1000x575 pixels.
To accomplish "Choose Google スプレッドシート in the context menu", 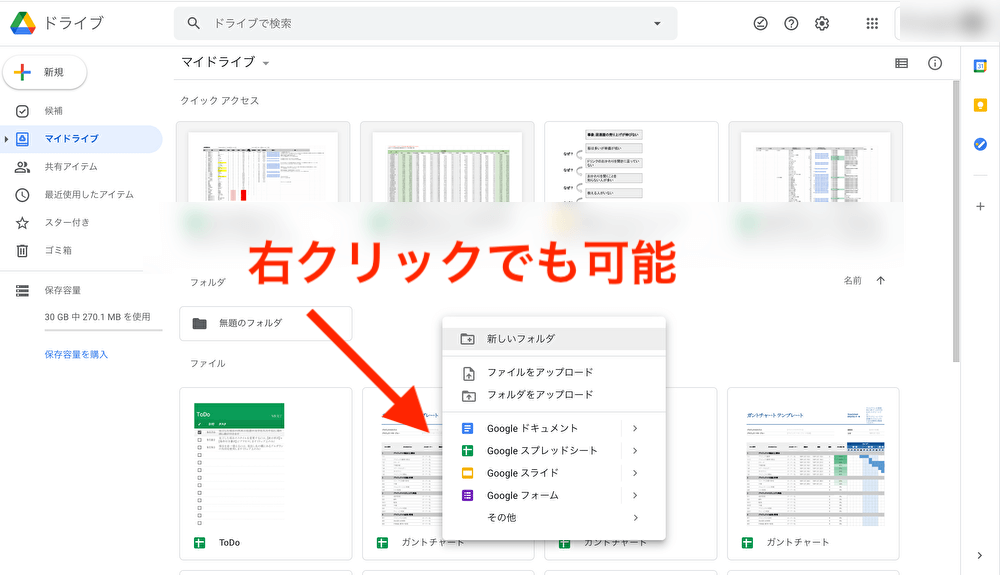I will click(x=554, y=451).
